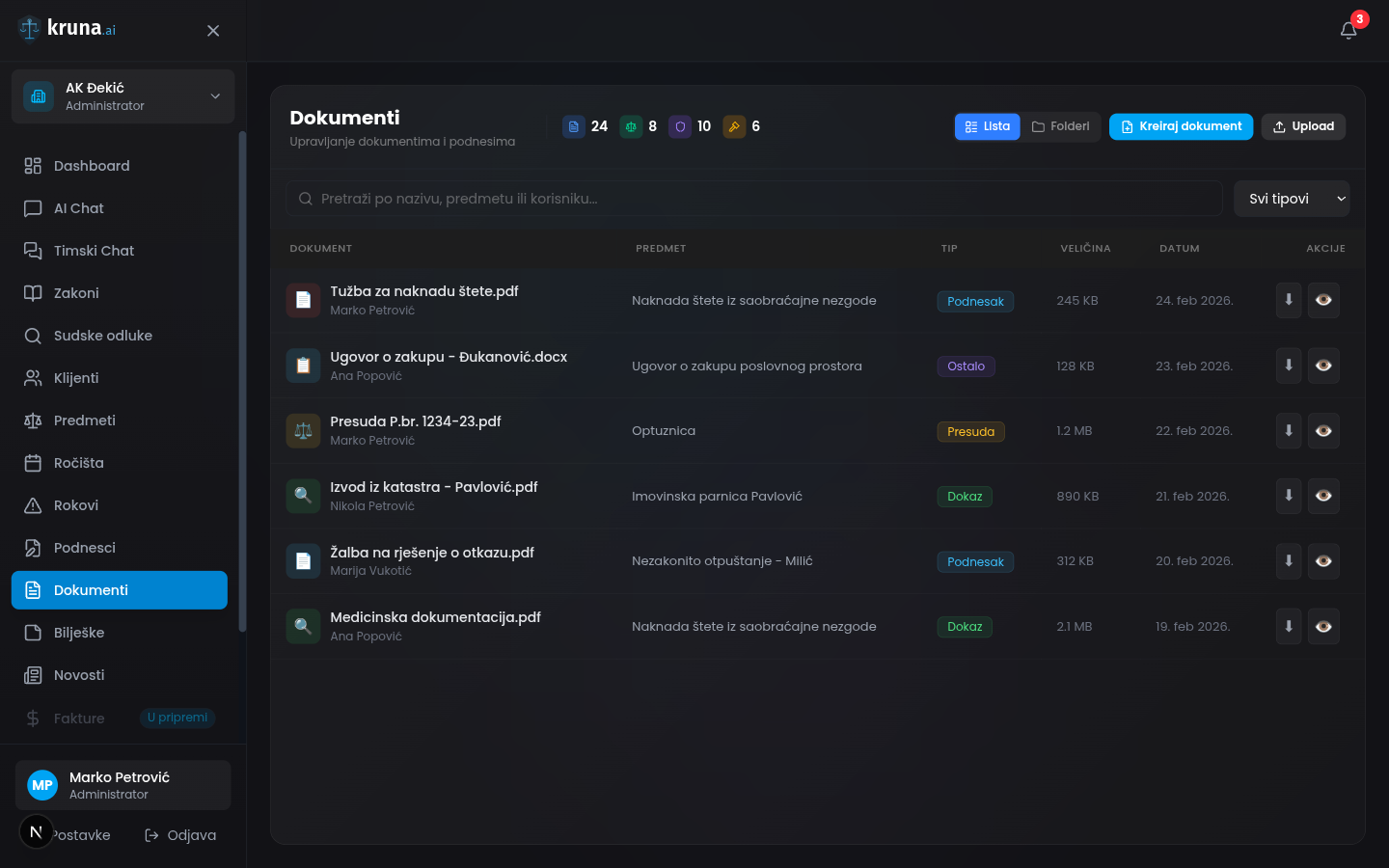Download Žalba na rješenje o otkazu.pdf
The height and width of the screenshot is (868, 1389).
point(1289,560)
